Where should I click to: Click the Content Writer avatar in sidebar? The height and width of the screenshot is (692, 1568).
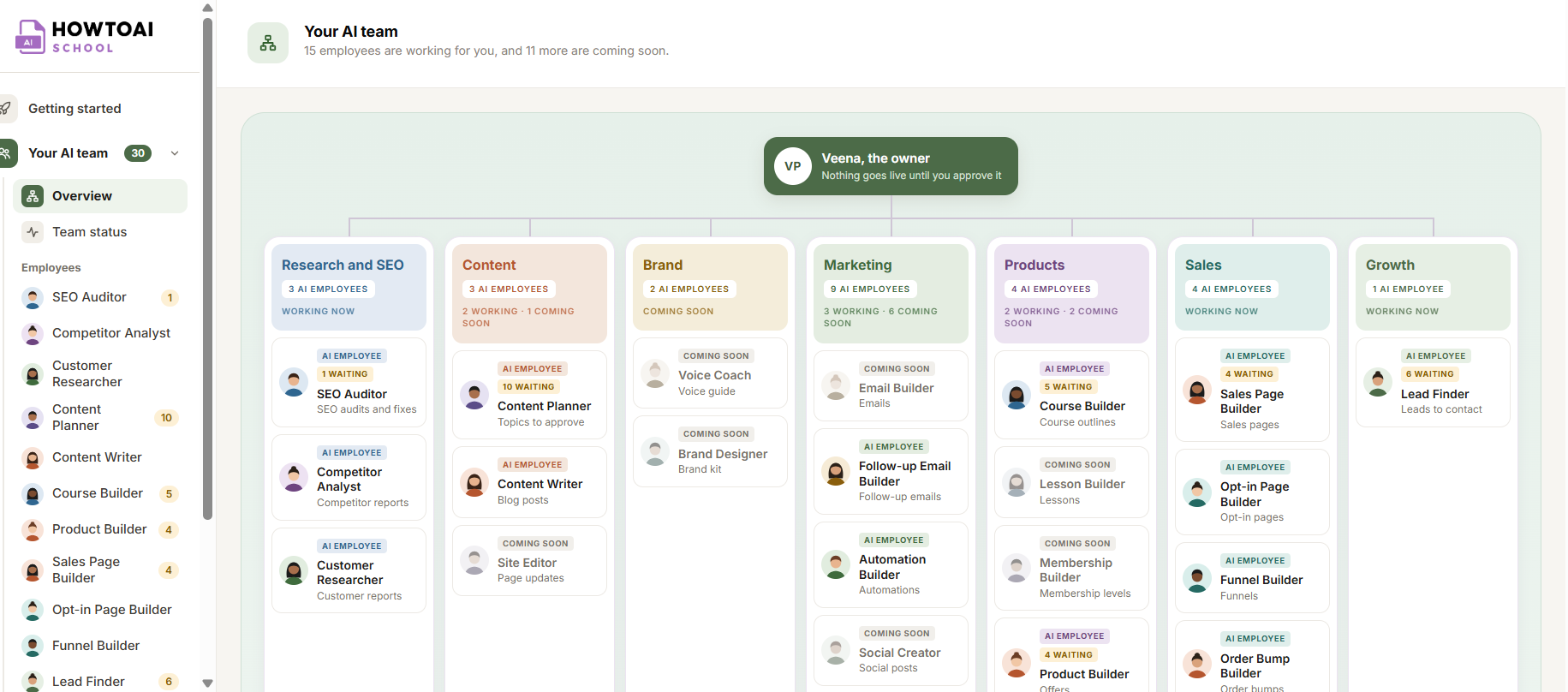[33, 457]
